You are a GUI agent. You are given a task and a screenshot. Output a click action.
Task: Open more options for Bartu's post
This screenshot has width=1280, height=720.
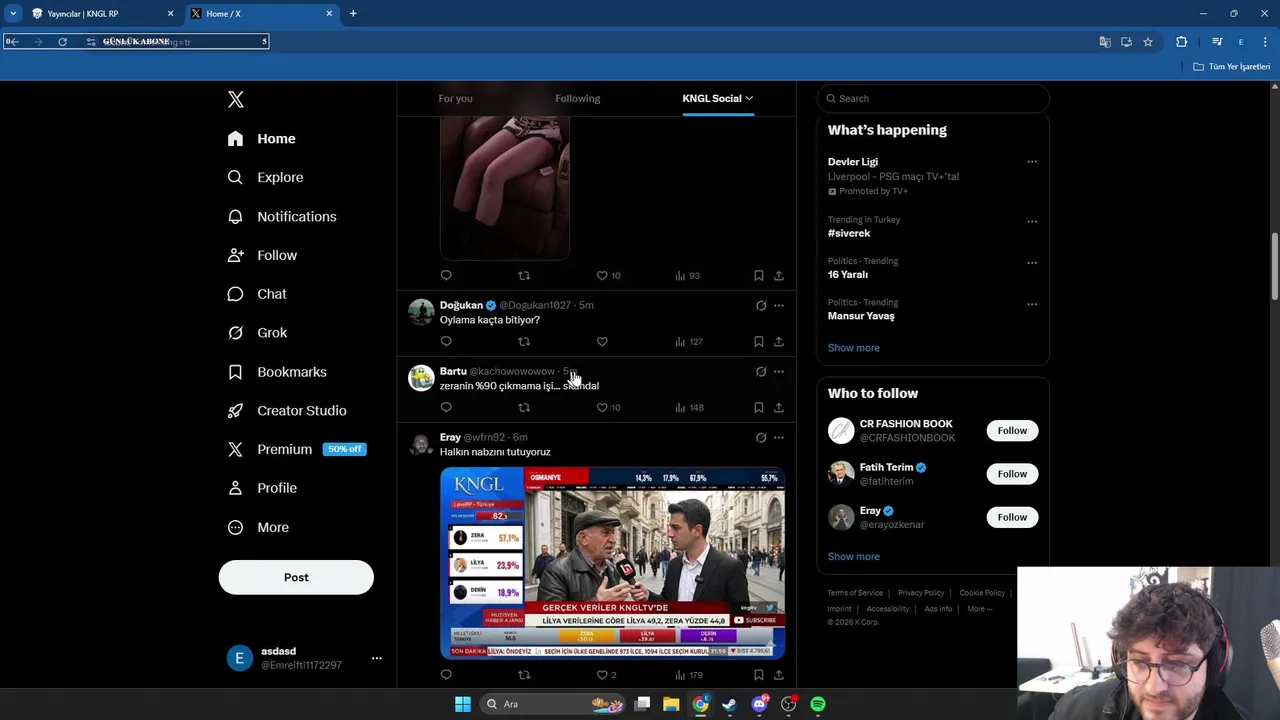(x=779, y=372)
